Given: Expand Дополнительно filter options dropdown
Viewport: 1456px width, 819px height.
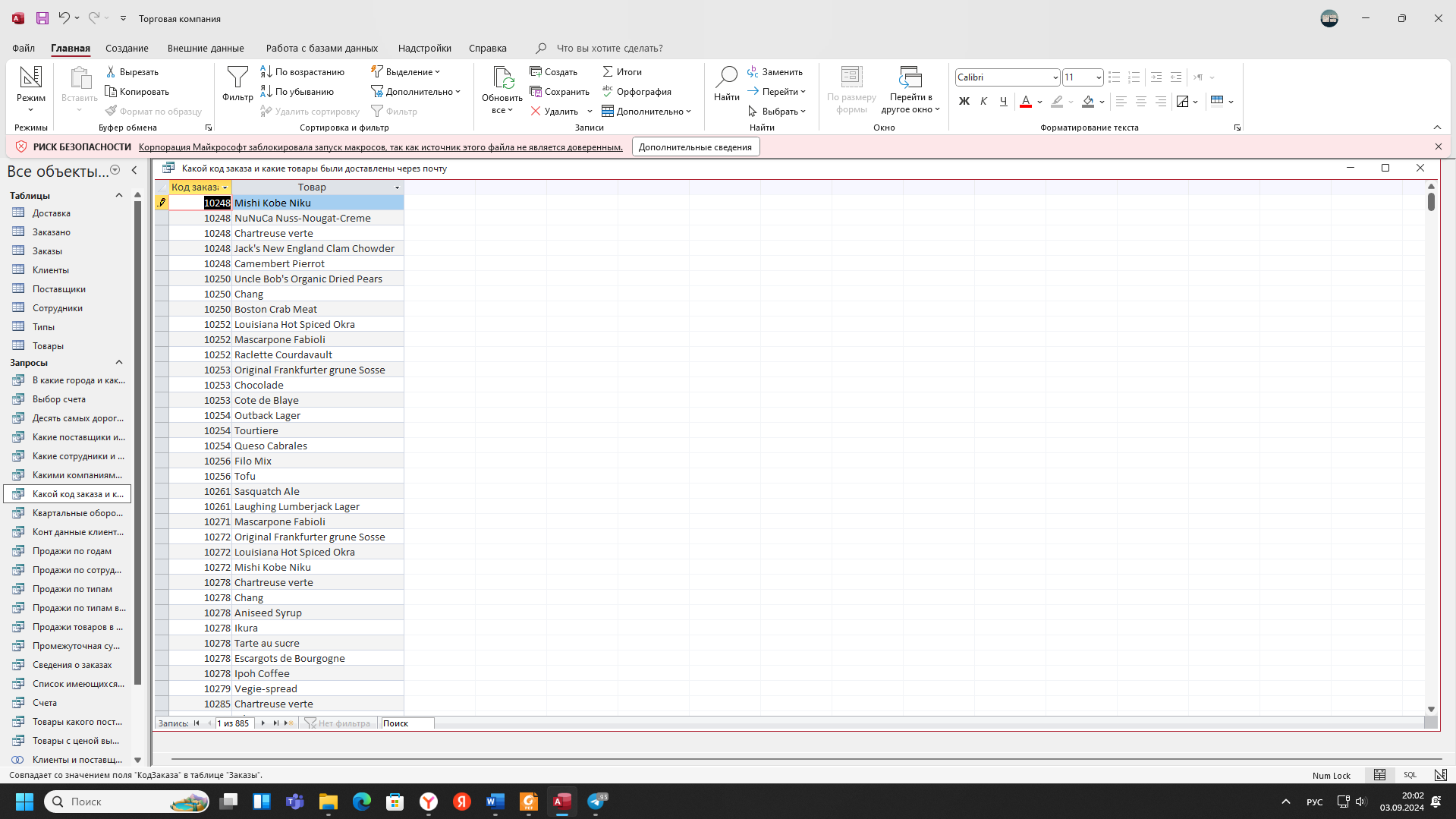Looking at the screenshot, I should 416,92.
